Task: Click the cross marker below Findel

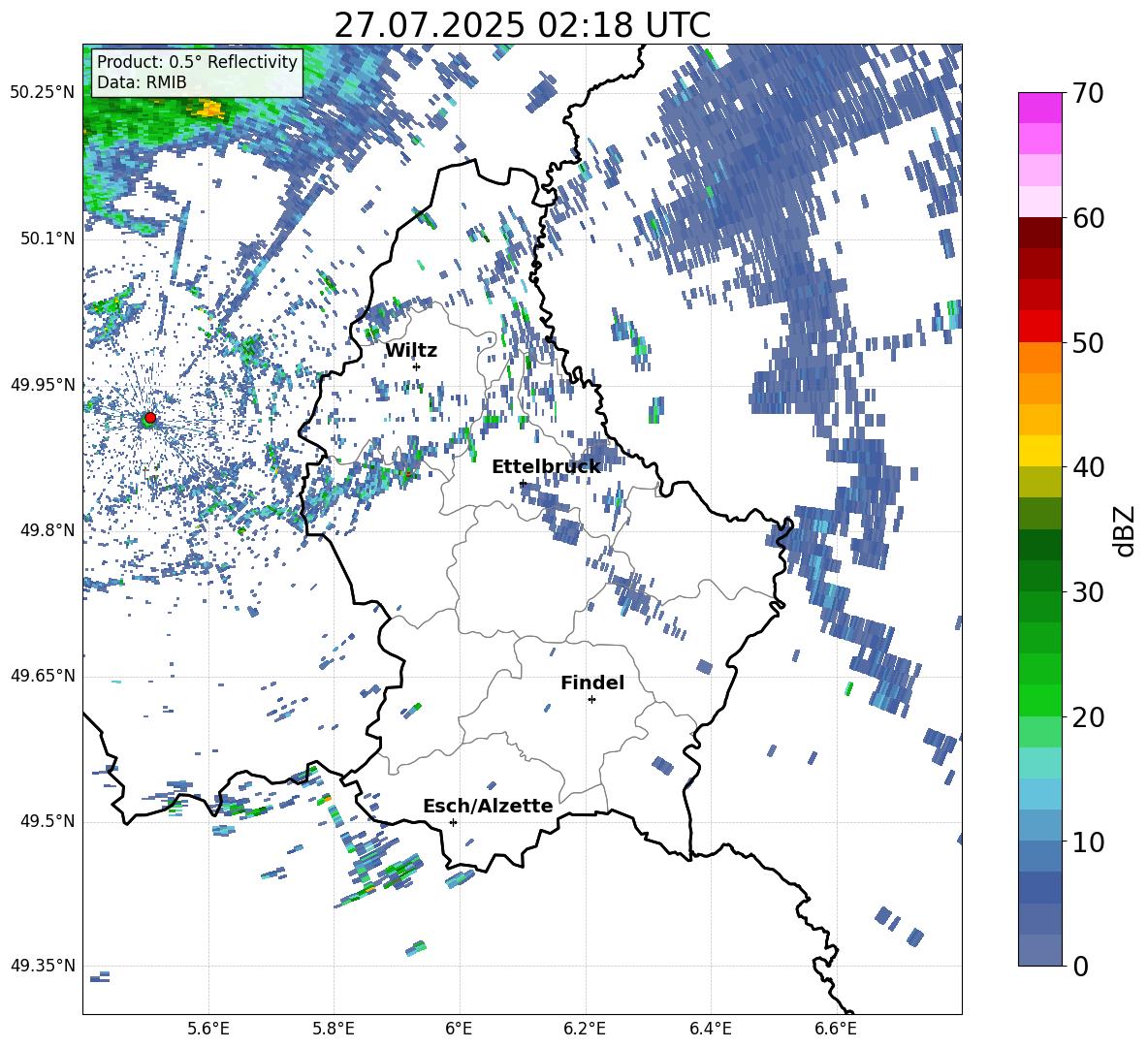Action: pos(591,700)
